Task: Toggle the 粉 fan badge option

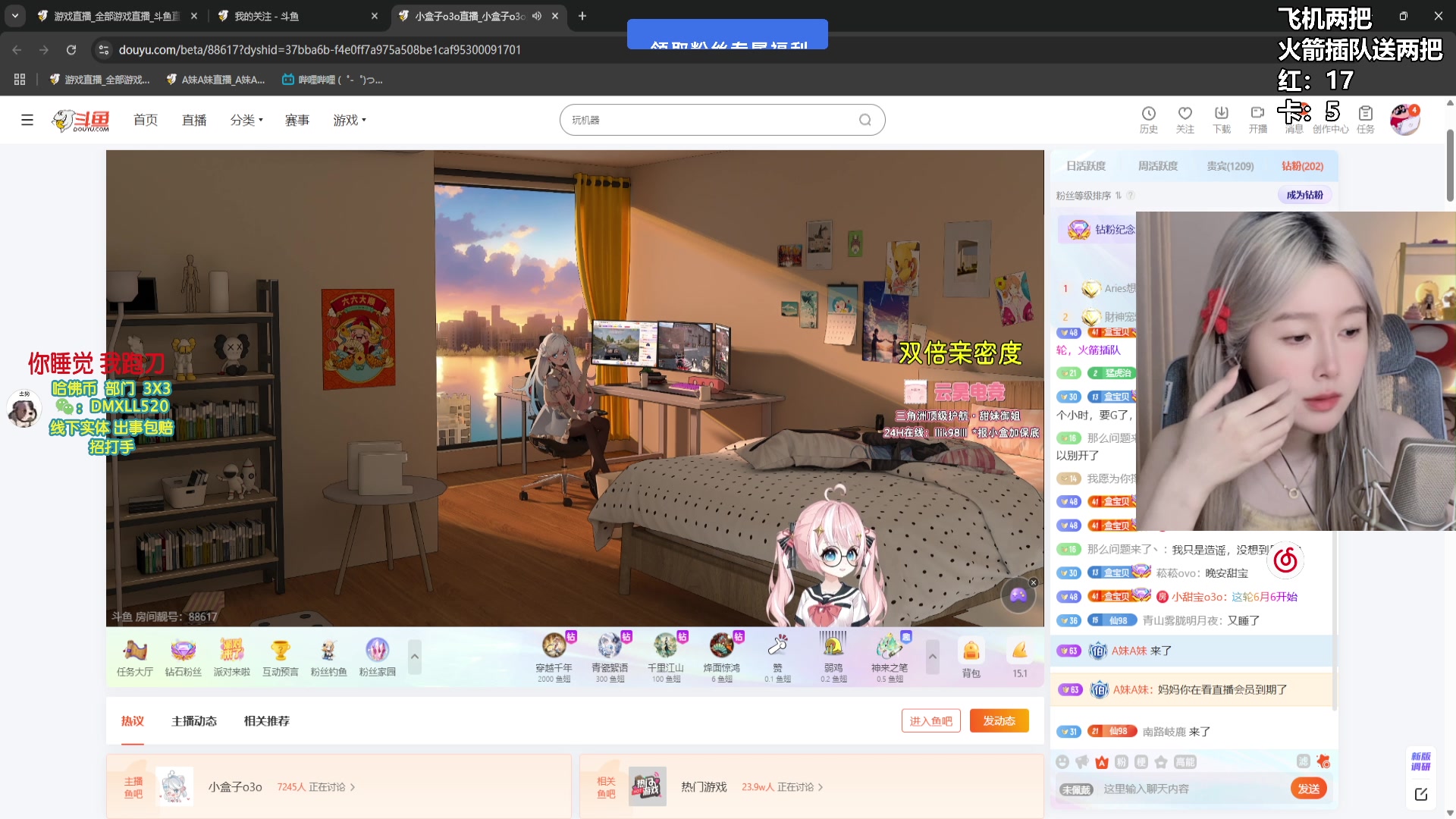Action: 1122,762
